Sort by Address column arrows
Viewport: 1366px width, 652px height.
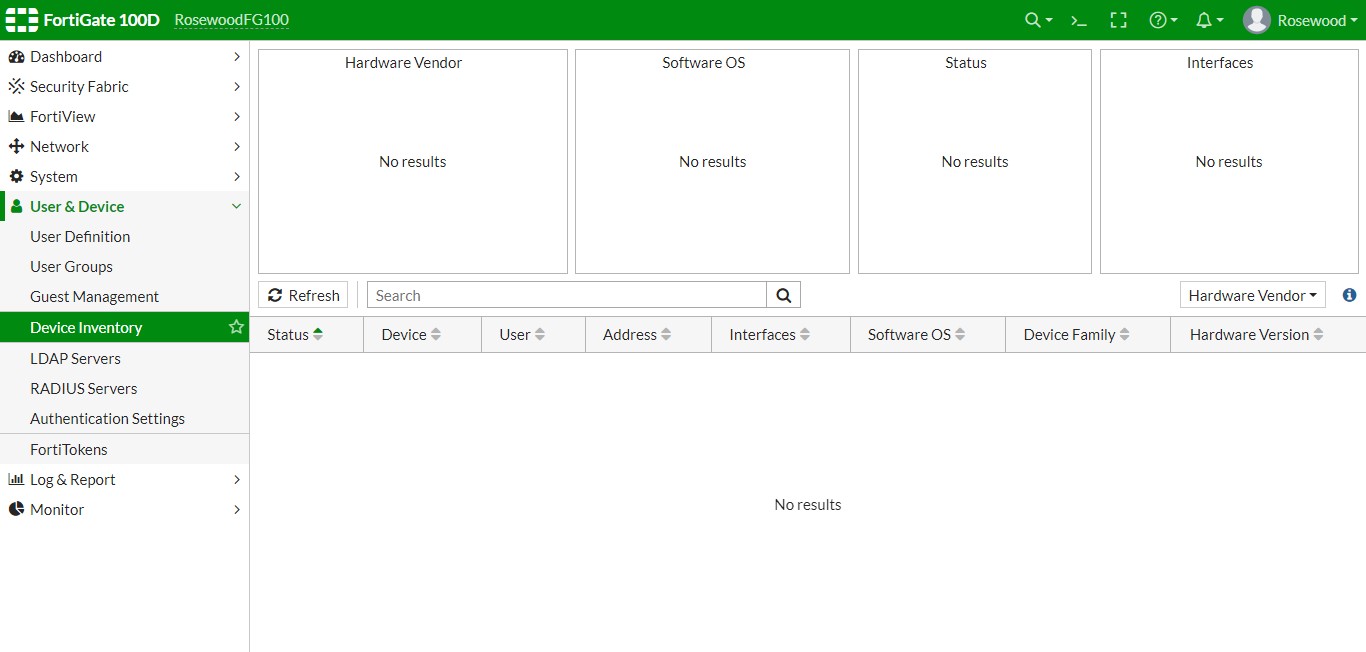click(x=666, y=335)
